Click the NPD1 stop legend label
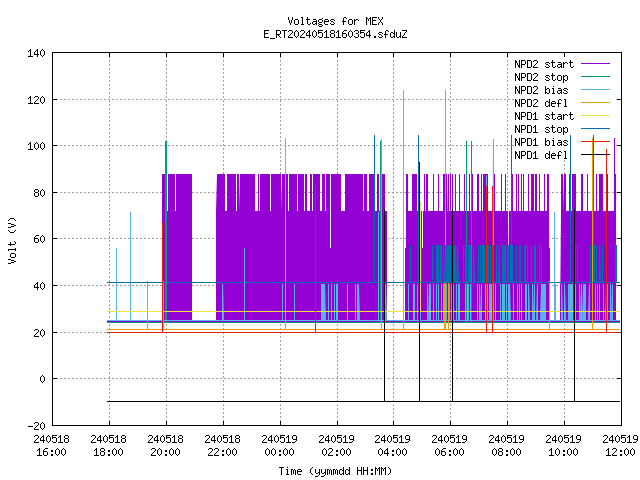Image resolution: width=640 pixels, height=480 pixels. click(541, 129)
